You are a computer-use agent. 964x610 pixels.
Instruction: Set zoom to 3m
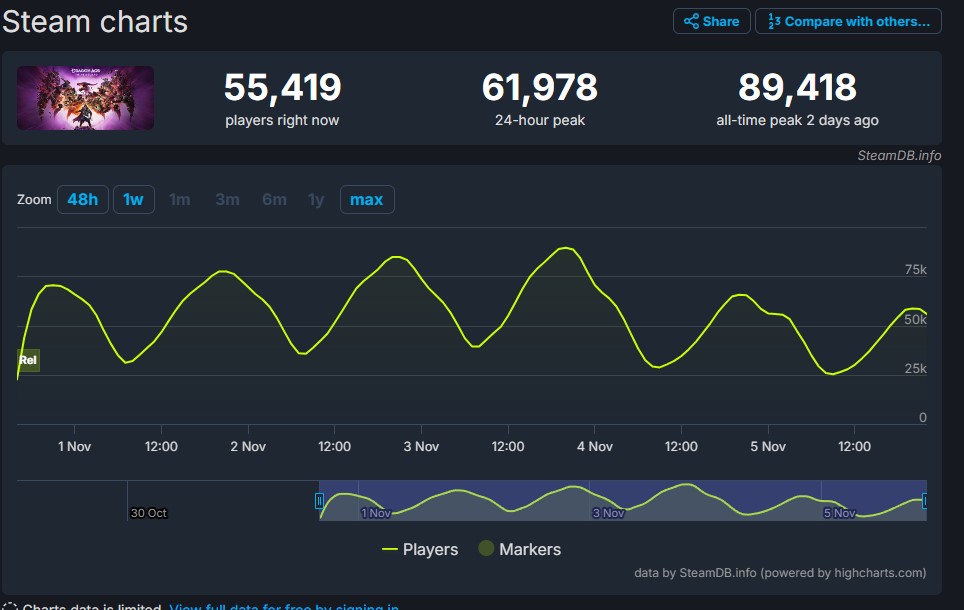coord(227,199)
